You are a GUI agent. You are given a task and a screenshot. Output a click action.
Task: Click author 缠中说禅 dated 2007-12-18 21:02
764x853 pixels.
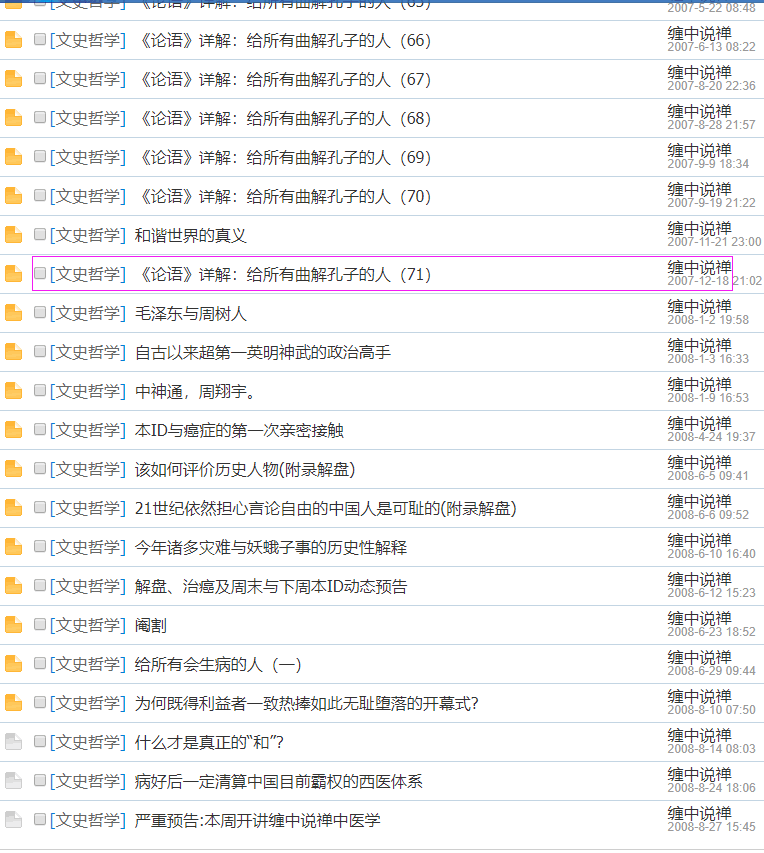tap(699, 268)
